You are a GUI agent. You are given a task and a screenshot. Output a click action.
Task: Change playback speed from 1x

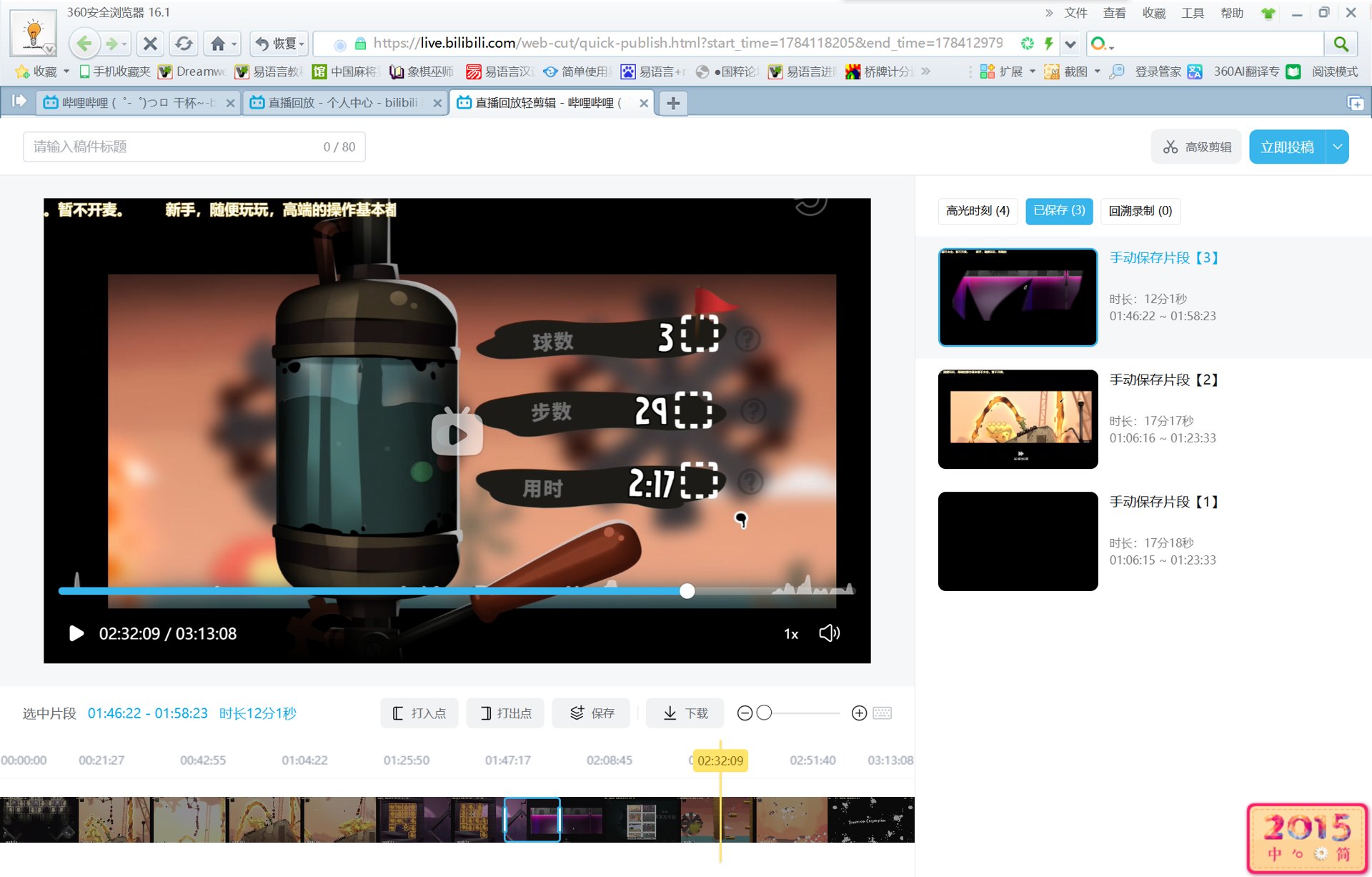point(791,634)
